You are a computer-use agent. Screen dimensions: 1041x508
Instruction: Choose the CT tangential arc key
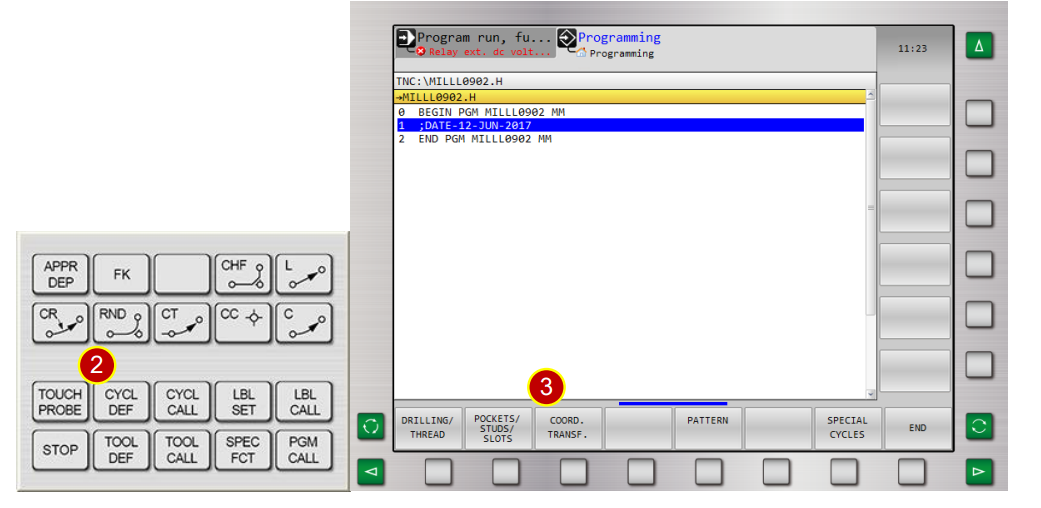182,323
